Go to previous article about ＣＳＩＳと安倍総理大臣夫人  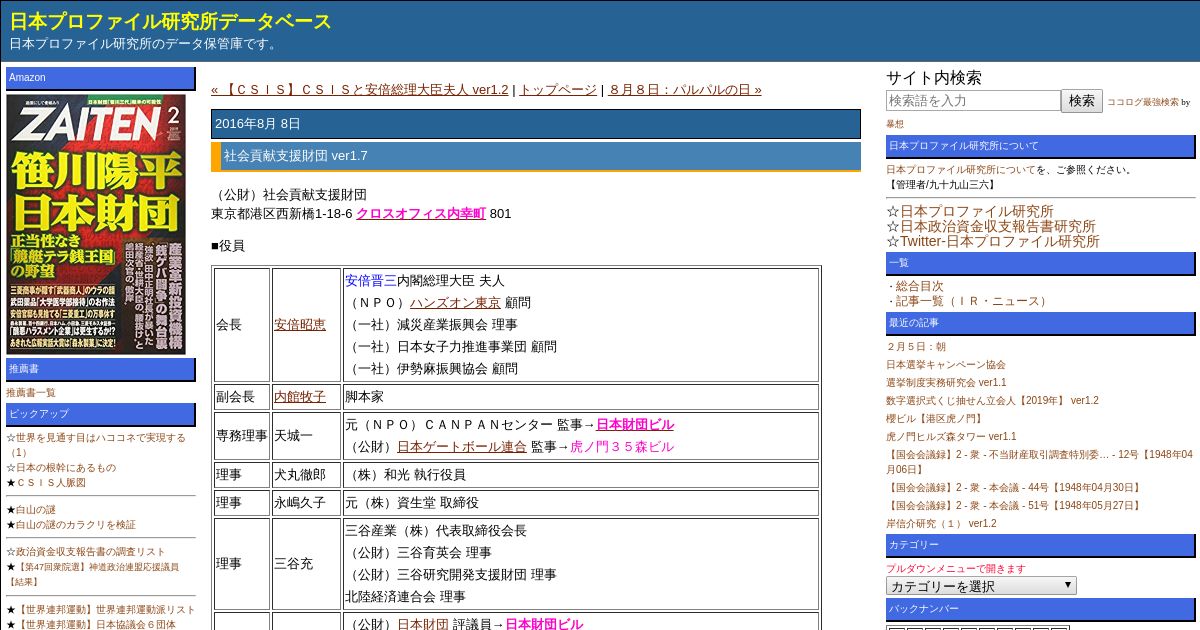click(x=359, y=89)
